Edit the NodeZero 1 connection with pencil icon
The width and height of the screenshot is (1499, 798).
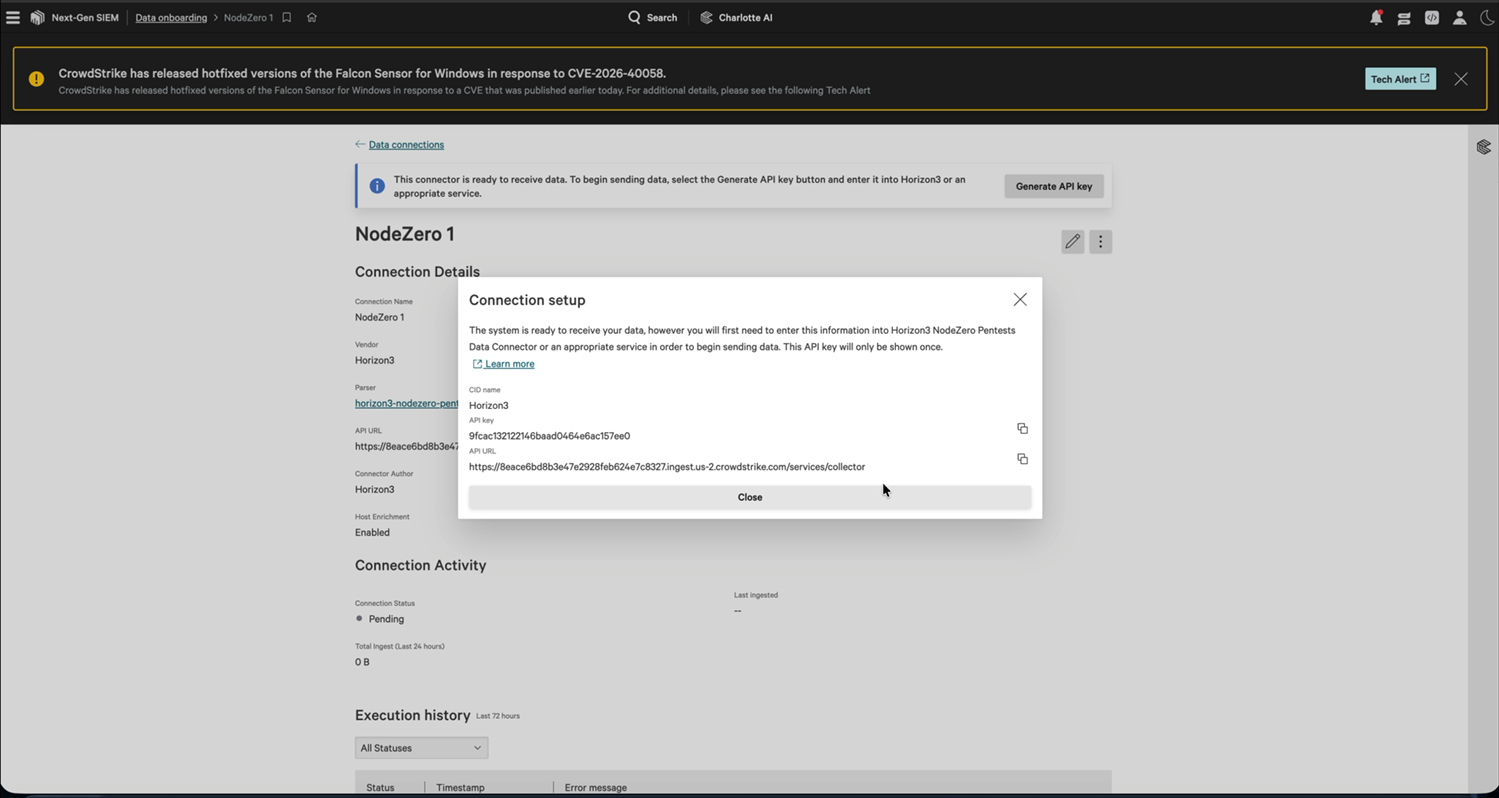[1072, 242]
